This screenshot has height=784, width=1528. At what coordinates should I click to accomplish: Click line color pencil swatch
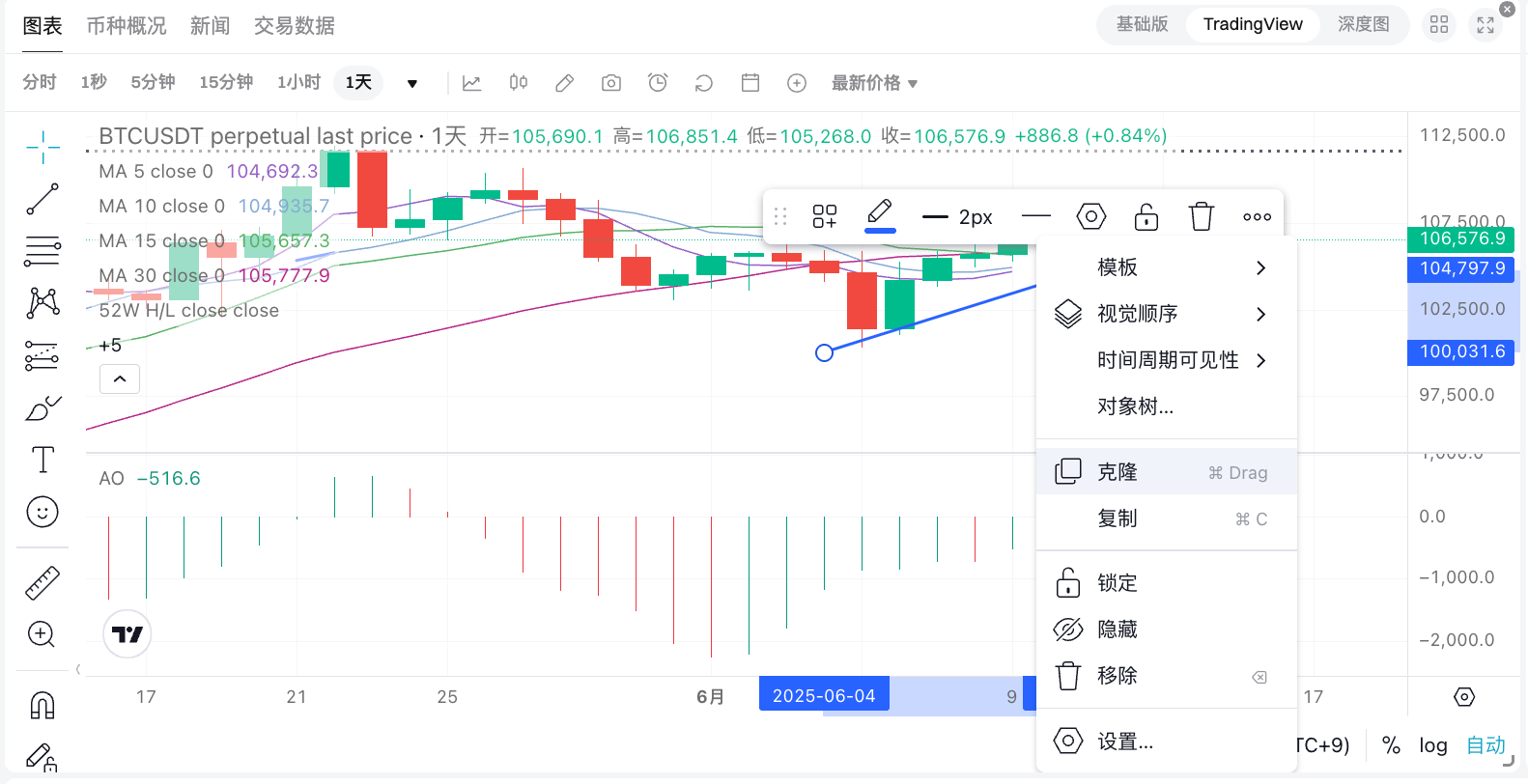click(879, 214)
